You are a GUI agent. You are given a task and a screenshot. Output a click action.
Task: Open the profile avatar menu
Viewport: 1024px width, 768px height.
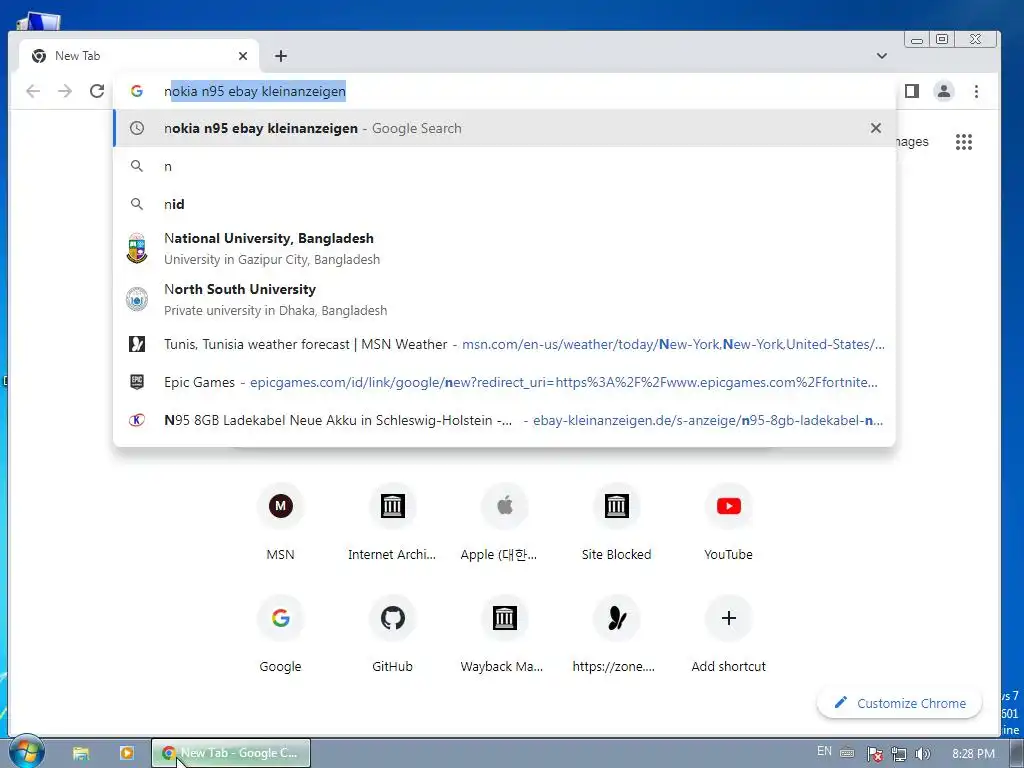tap(944, 91)
